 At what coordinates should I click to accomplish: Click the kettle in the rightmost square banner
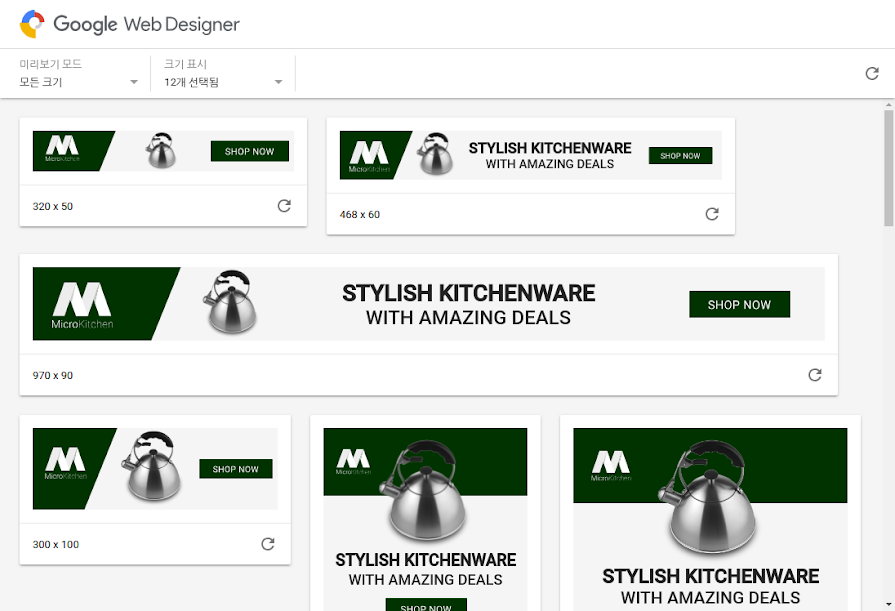(707, 496)
